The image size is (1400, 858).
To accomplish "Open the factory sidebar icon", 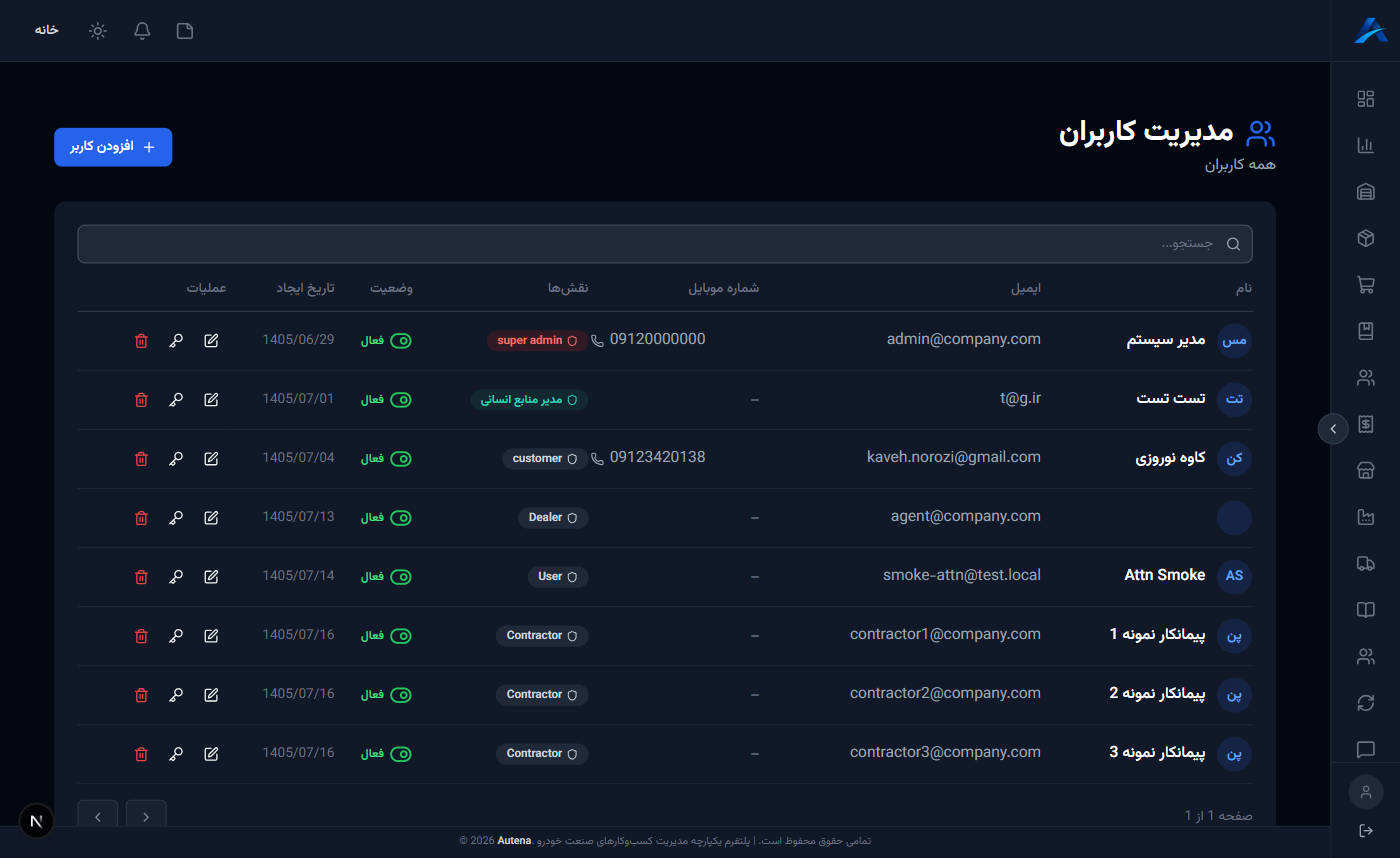I will click(x=1365, y=517).
